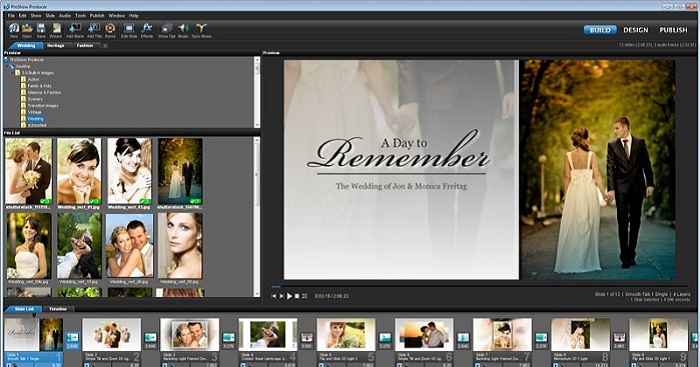Launch the Wizard from the toolbar

coord(56,29)
